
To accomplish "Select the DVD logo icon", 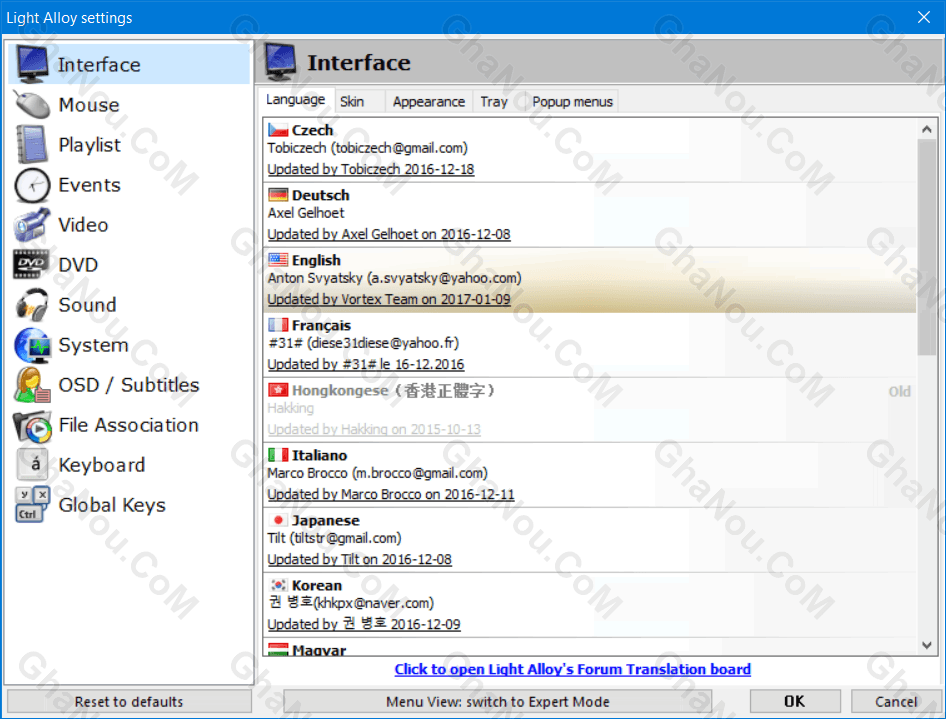I will 31,264.
